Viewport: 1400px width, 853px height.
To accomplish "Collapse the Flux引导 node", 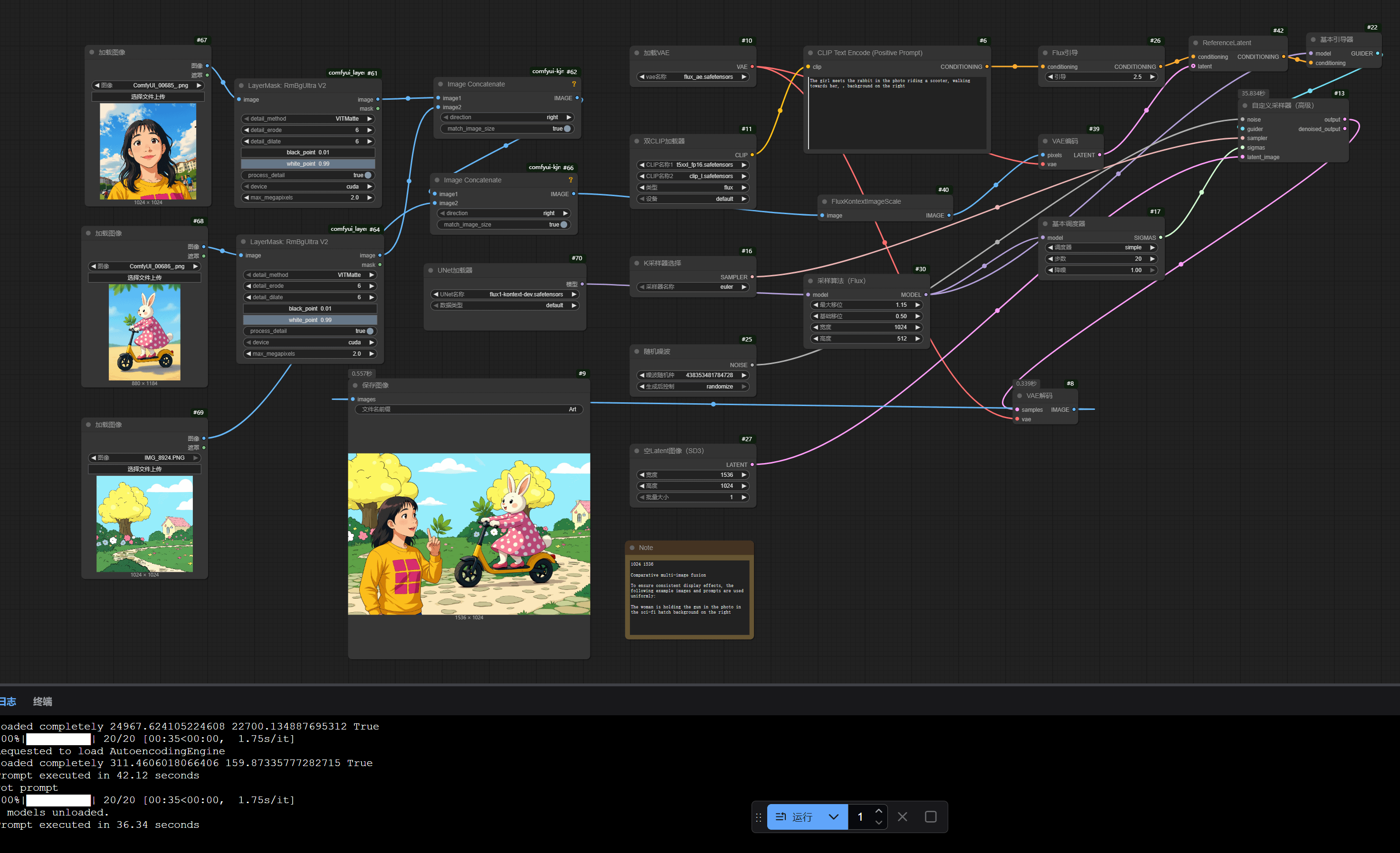I will tap(1045, 53).
